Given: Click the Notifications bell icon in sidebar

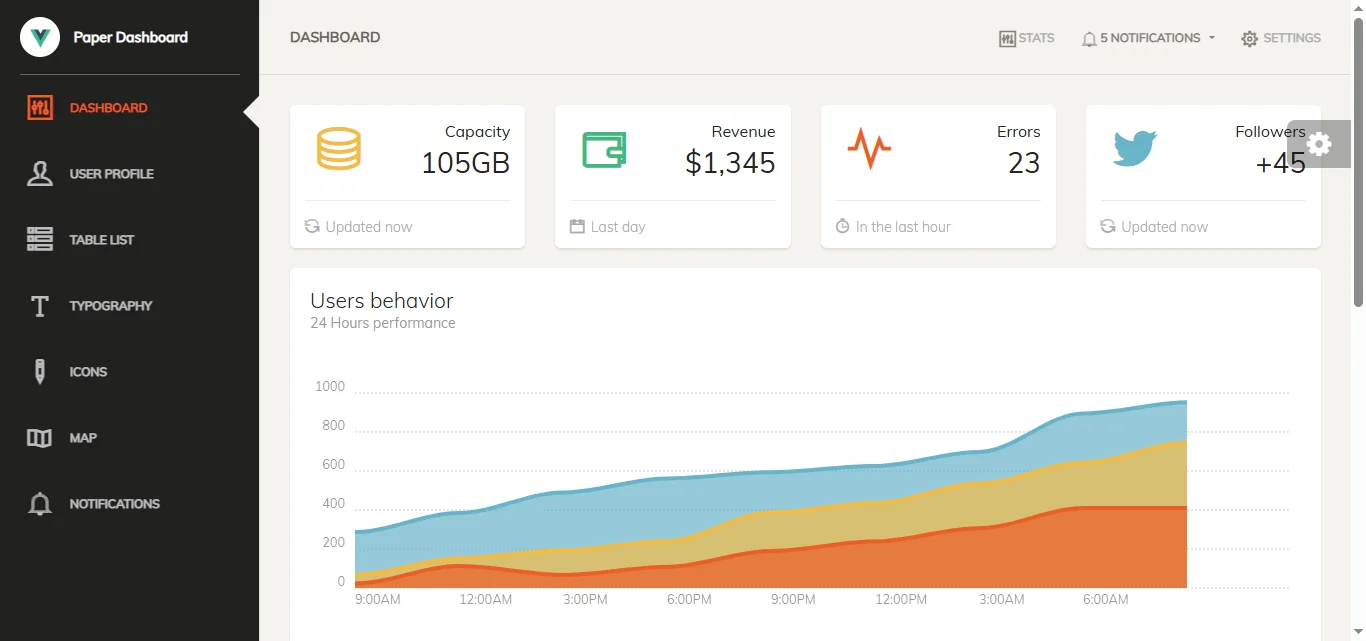Looking at the screenshot, I should pos(40,503).
